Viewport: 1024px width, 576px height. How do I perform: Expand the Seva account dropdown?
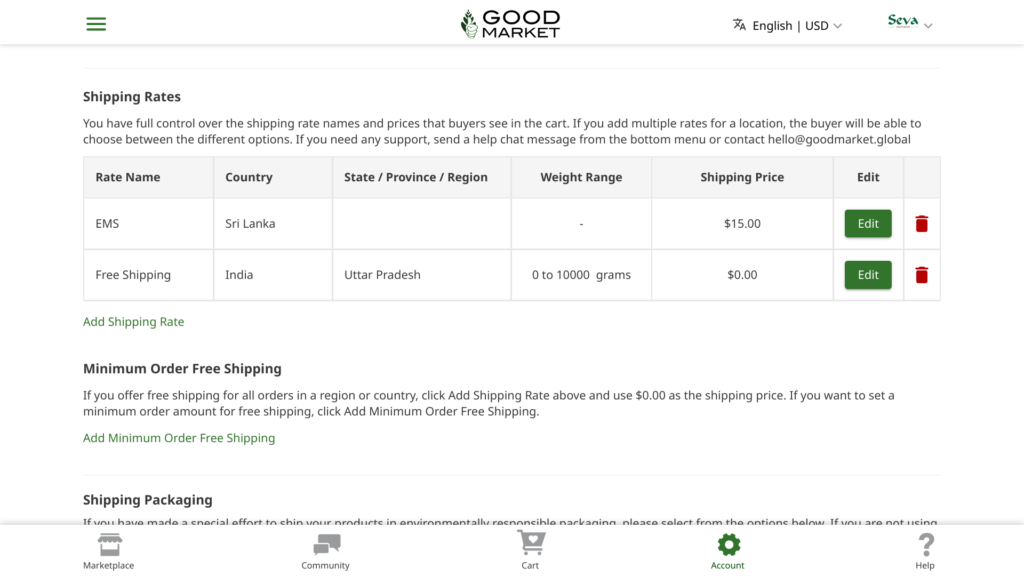tap(910, 23)
